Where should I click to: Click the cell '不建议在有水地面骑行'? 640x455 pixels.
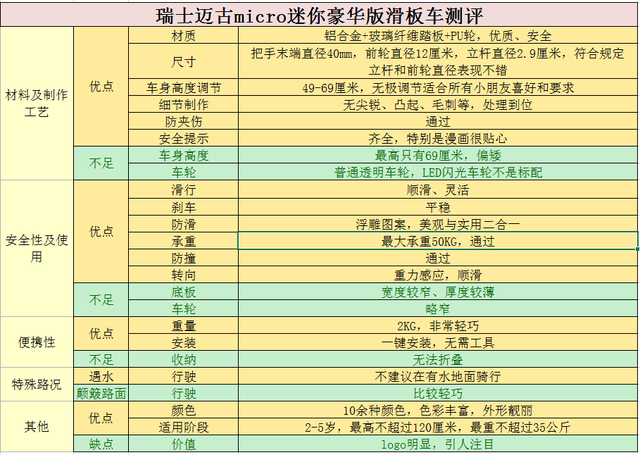(438, 376)
